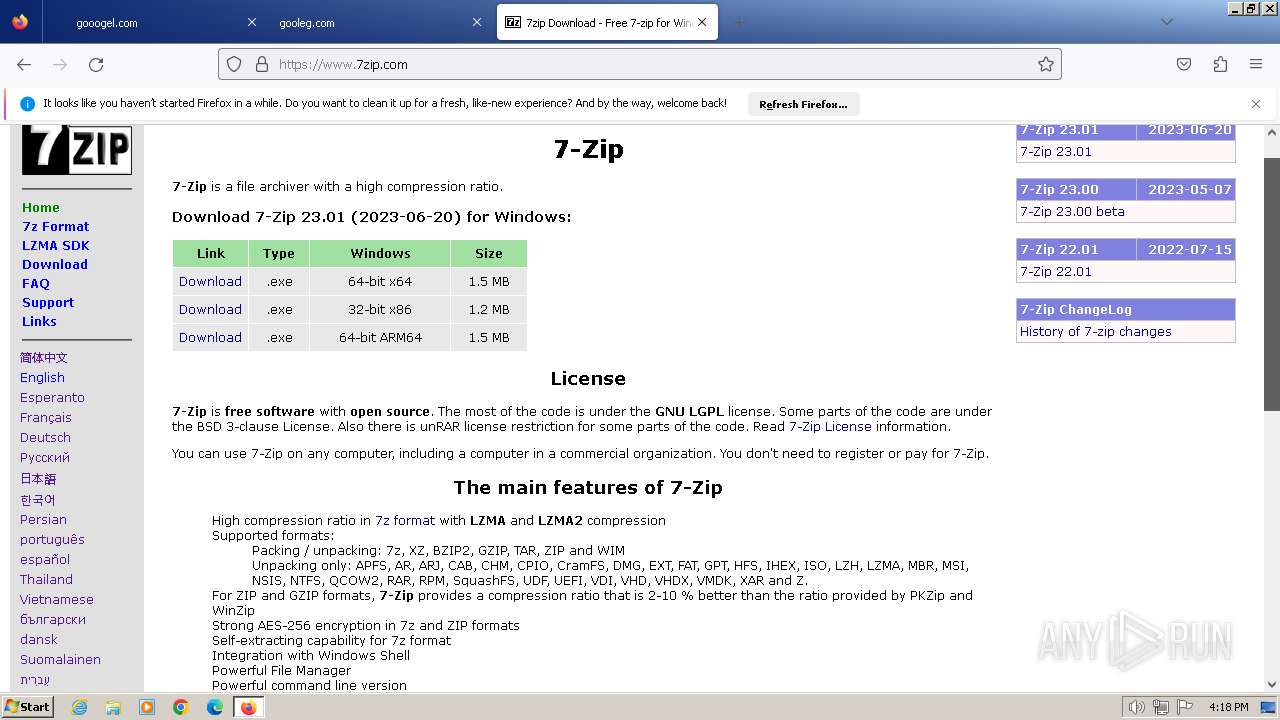The width and height of the screenshot is (1280, 720).
Task: Click the Action Center flag tray icon
Action: click(x=1186, y=707)
